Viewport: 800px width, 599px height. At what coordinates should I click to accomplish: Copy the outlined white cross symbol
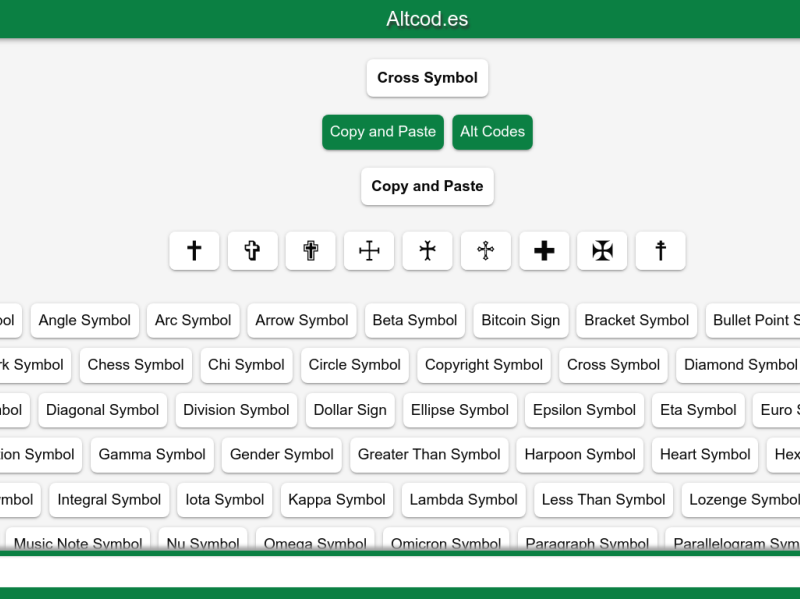tap(252, 251)
